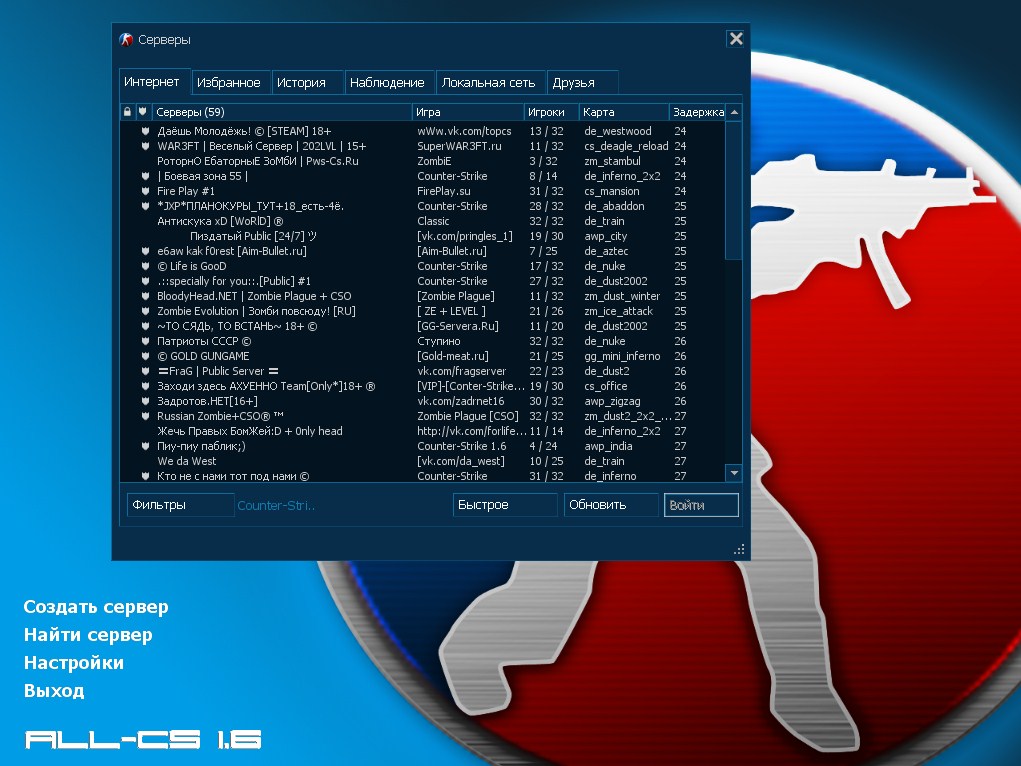The image size is (1021, 766).
Task: Click the map name gg_mini_inferno
Action: click(622, 356)
